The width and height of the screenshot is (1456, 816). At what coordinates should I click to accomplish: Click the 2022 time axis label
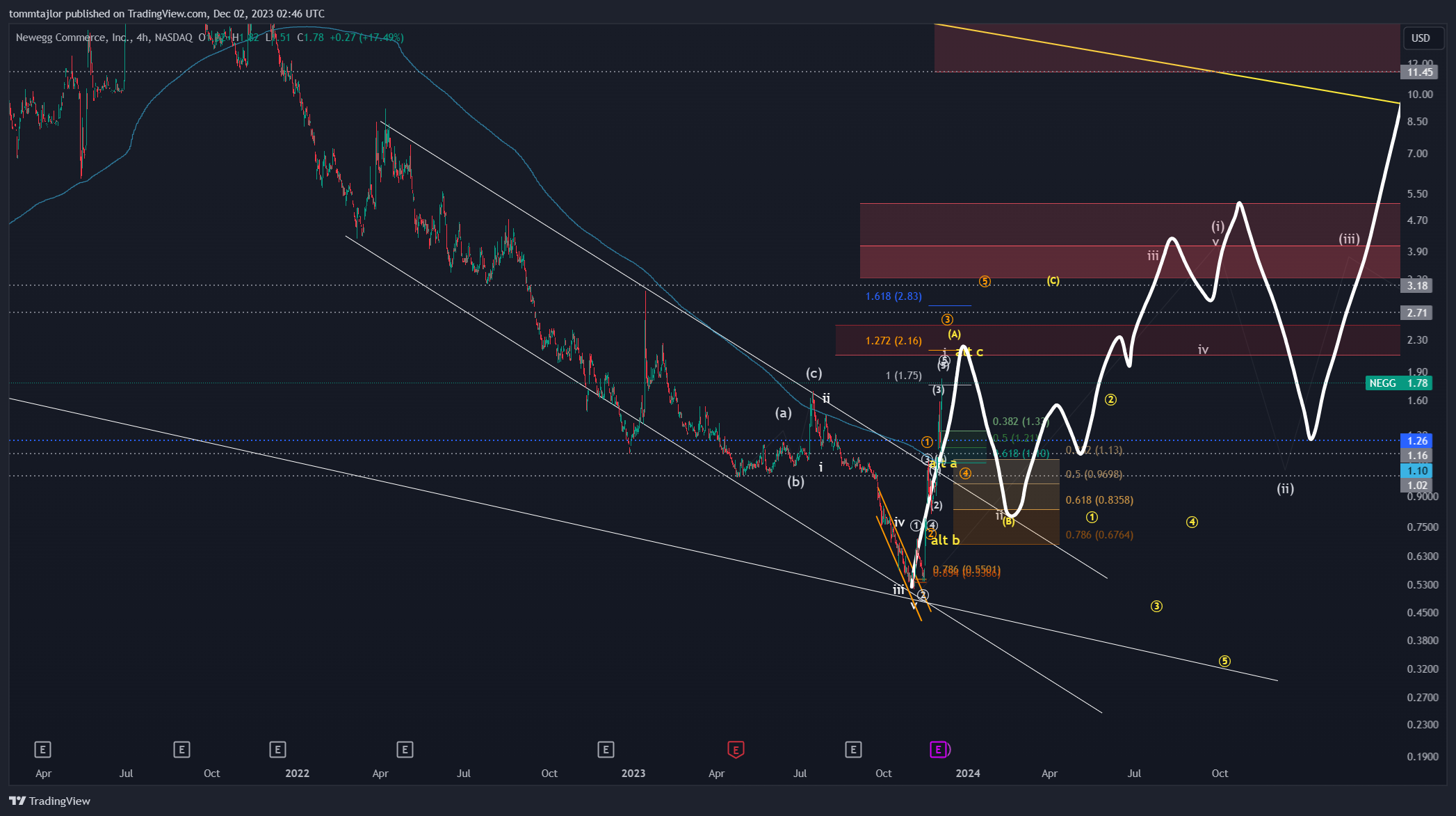[x=298, y=774]
